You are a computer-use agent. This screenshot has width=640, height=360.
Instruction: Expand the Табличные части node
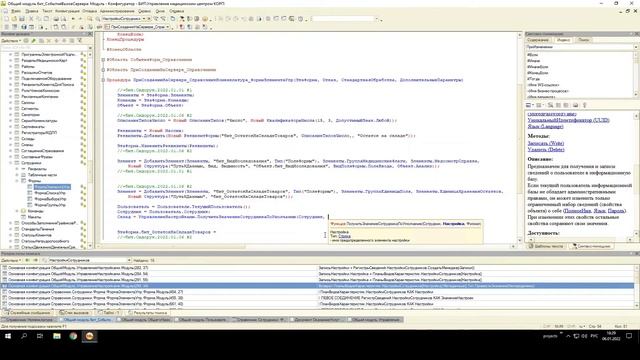pyautogui.click(x=17, y=175)
